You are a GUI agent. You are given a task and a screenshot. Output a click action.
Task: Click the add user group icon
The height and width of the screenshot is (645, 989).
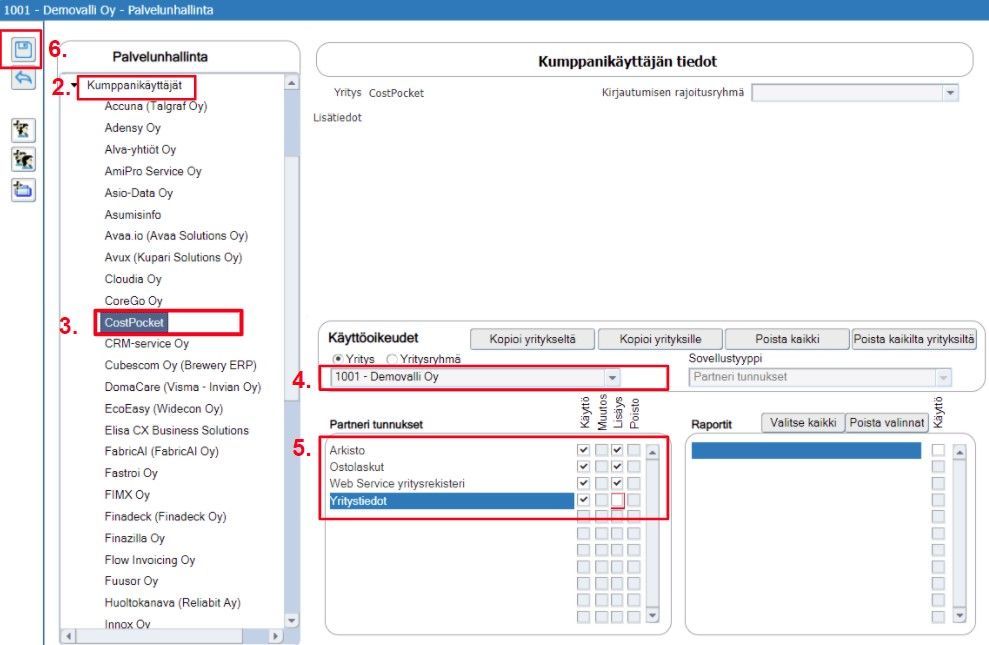point(23,160)
